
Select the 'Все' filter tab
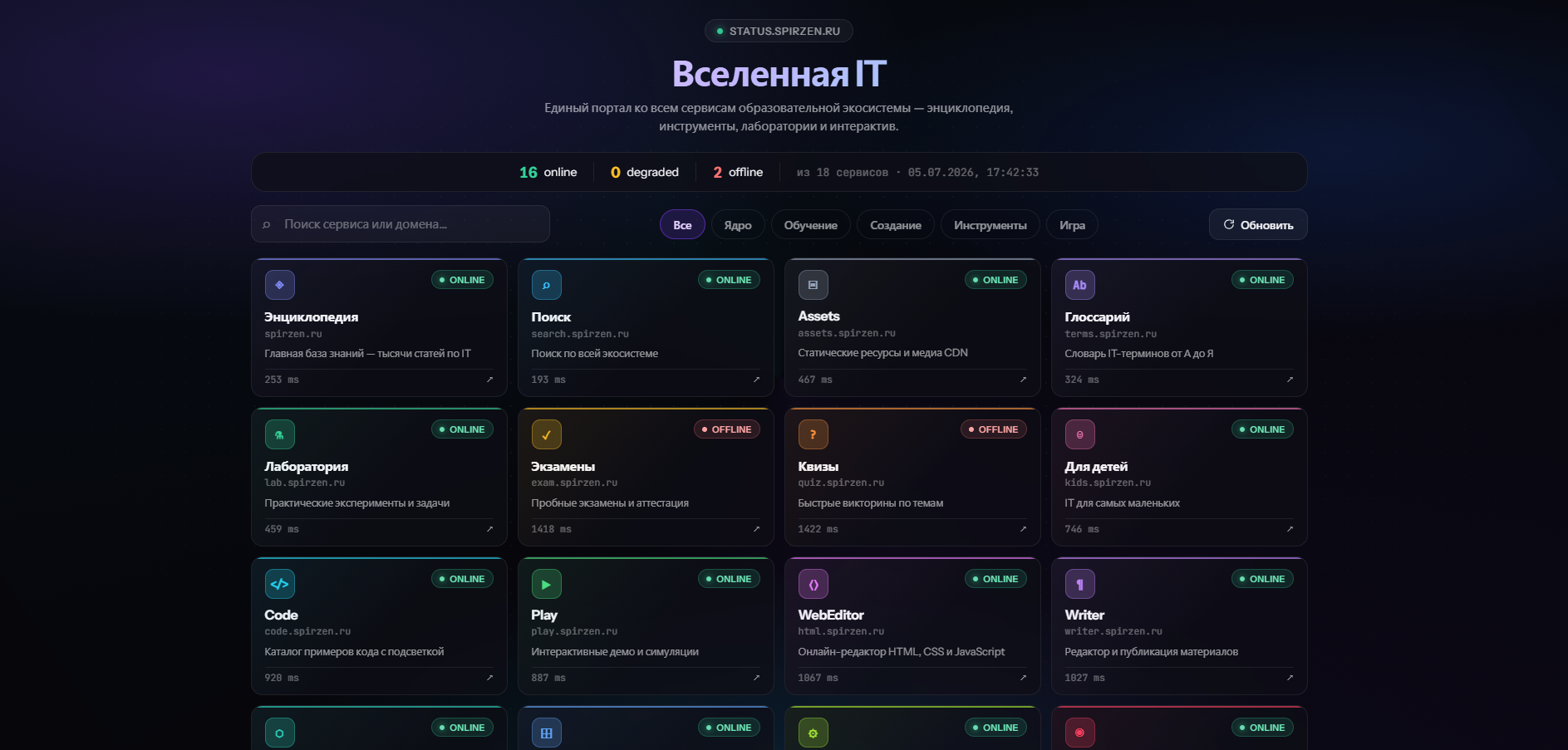(x=682, y=225)
